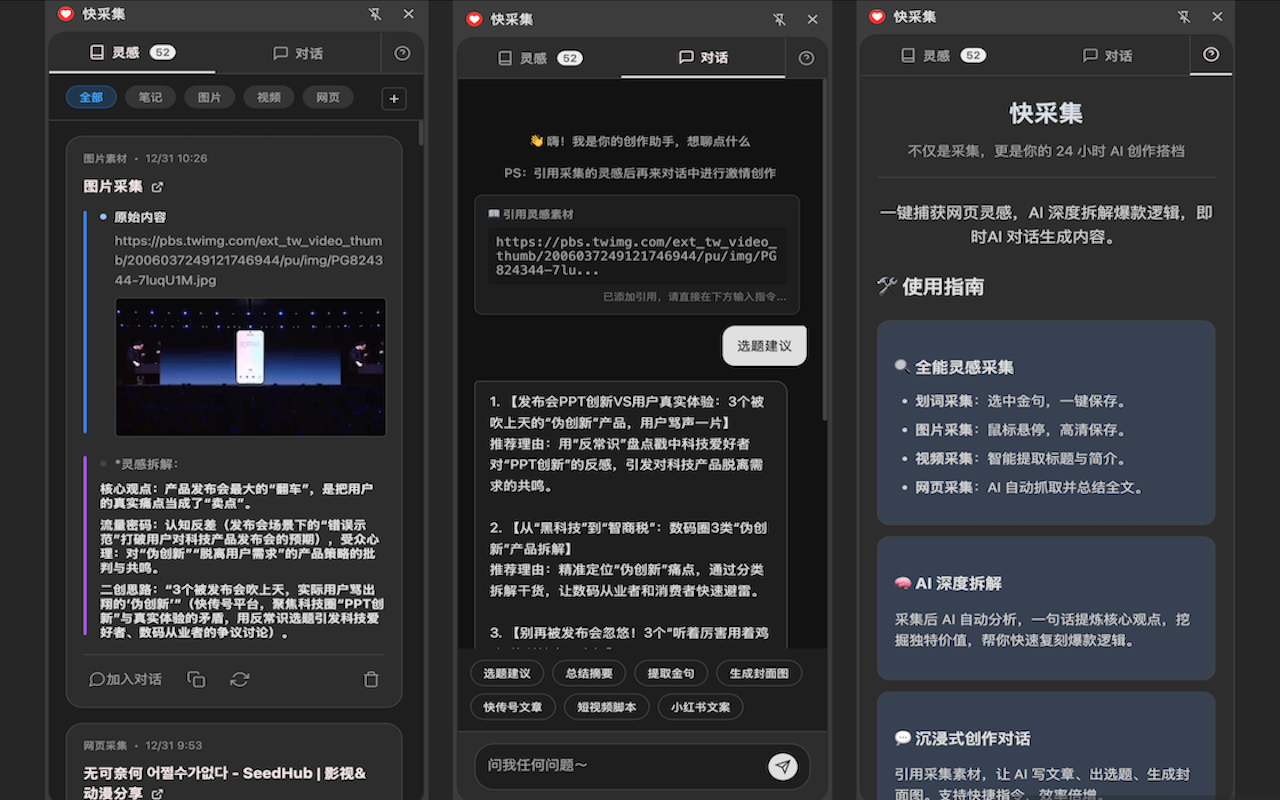Click the 快传号文章 quick command

pyautogui.click(x=513, y=707)
